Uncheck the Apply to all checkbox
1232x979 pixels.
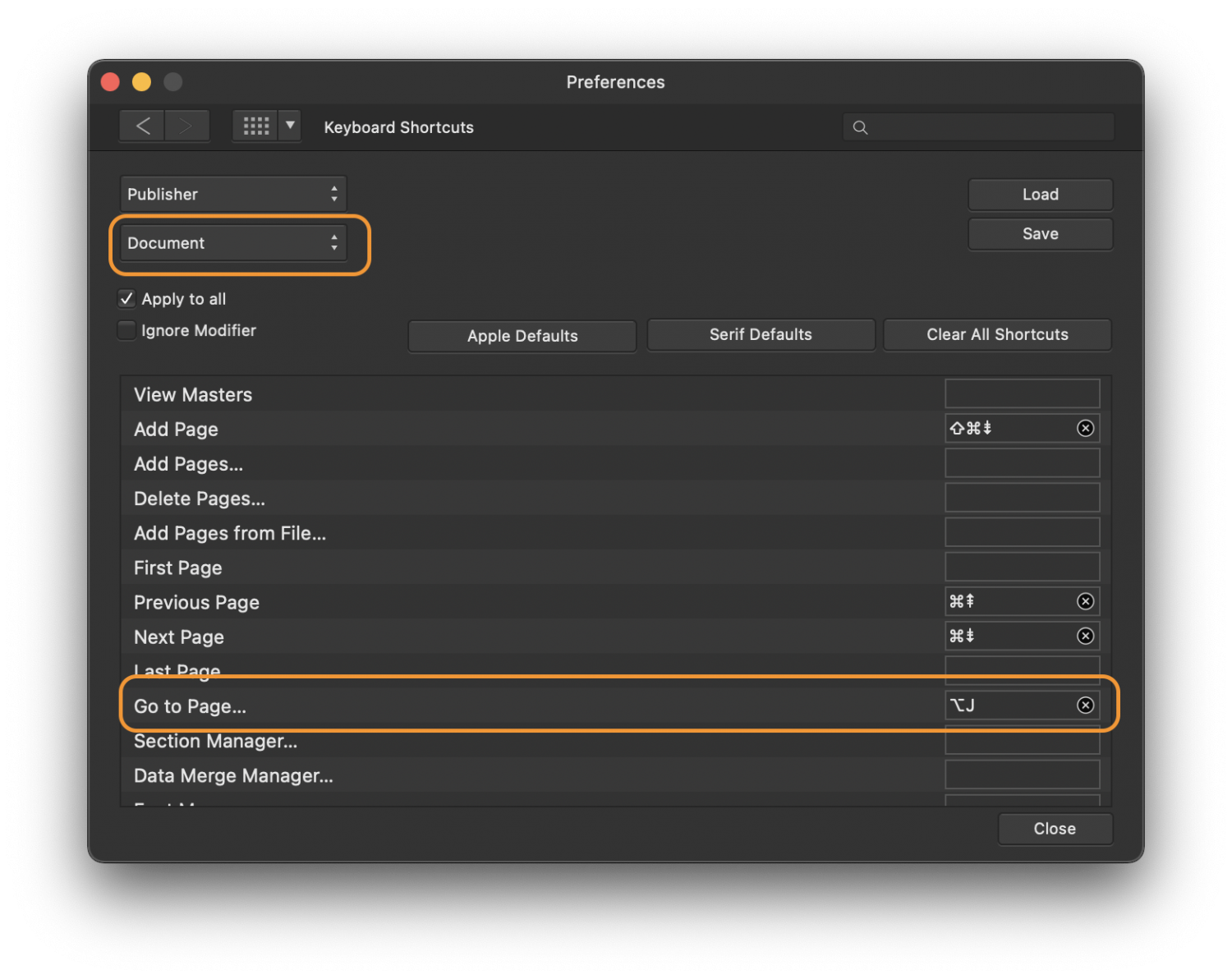click(127, 299)
